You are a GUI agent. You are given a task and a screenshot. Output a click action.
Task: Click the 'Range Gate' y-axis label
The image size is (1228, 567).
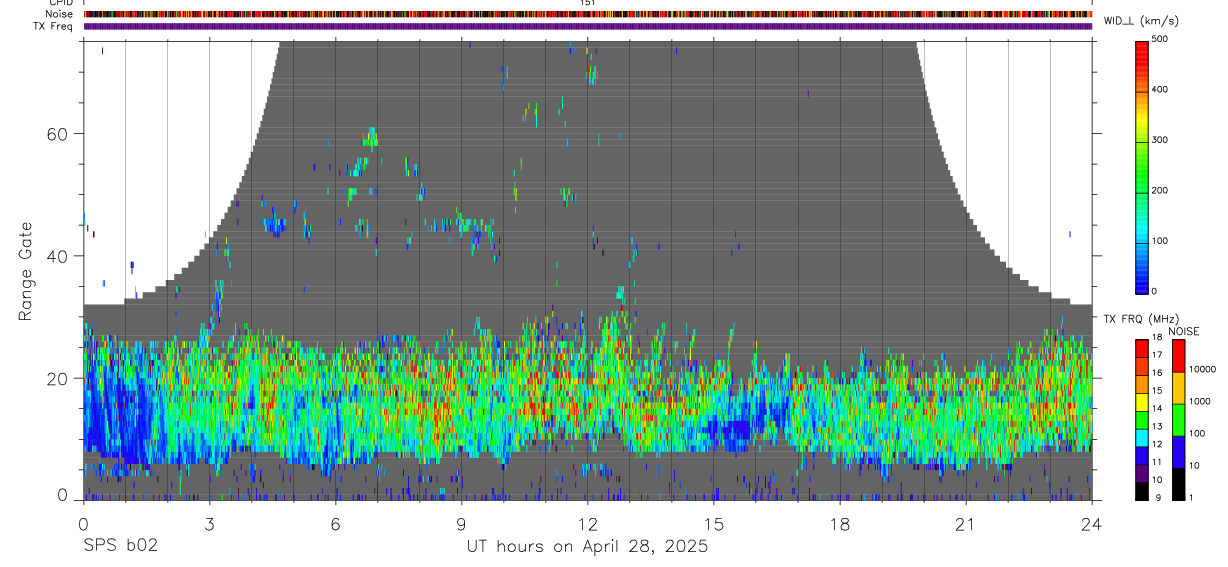coord(26,272)
